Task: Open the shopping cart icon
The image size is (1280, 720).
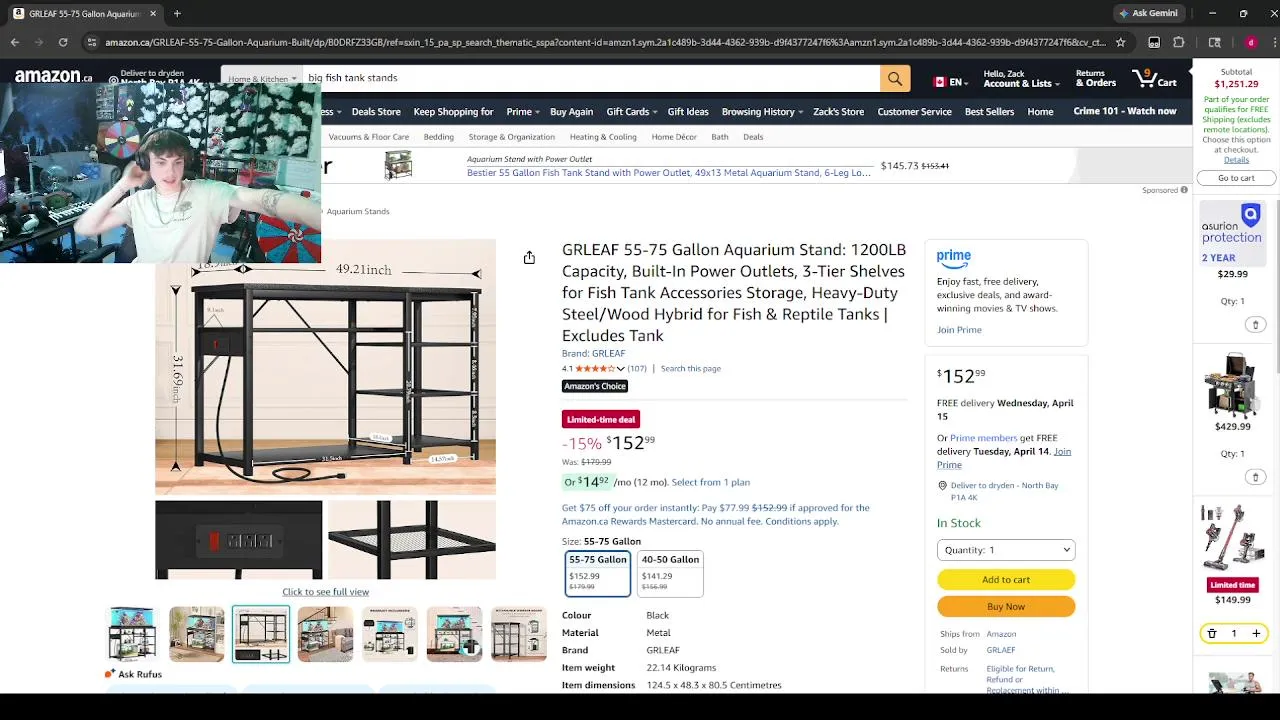Action: pyautogui.click(x=1154, y=78)
